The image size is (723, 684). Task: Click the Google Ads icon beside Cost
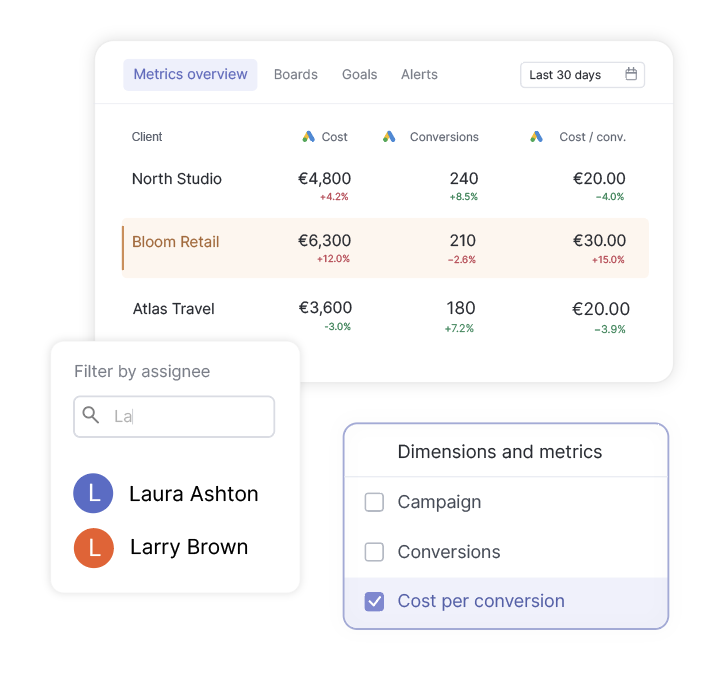click(308, 137)
